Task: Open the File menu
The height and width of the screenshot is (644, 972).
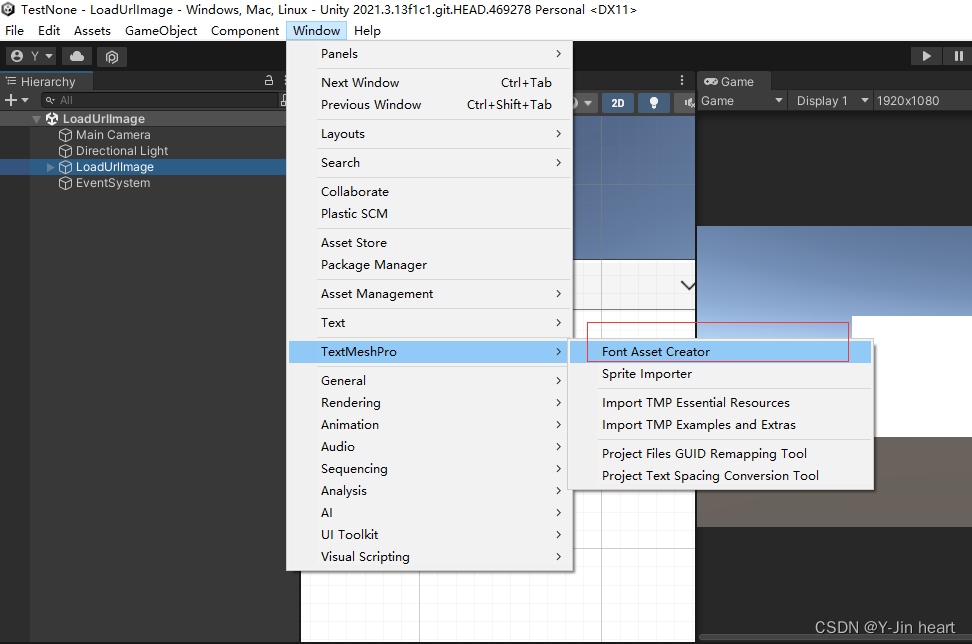Action: 14,30
